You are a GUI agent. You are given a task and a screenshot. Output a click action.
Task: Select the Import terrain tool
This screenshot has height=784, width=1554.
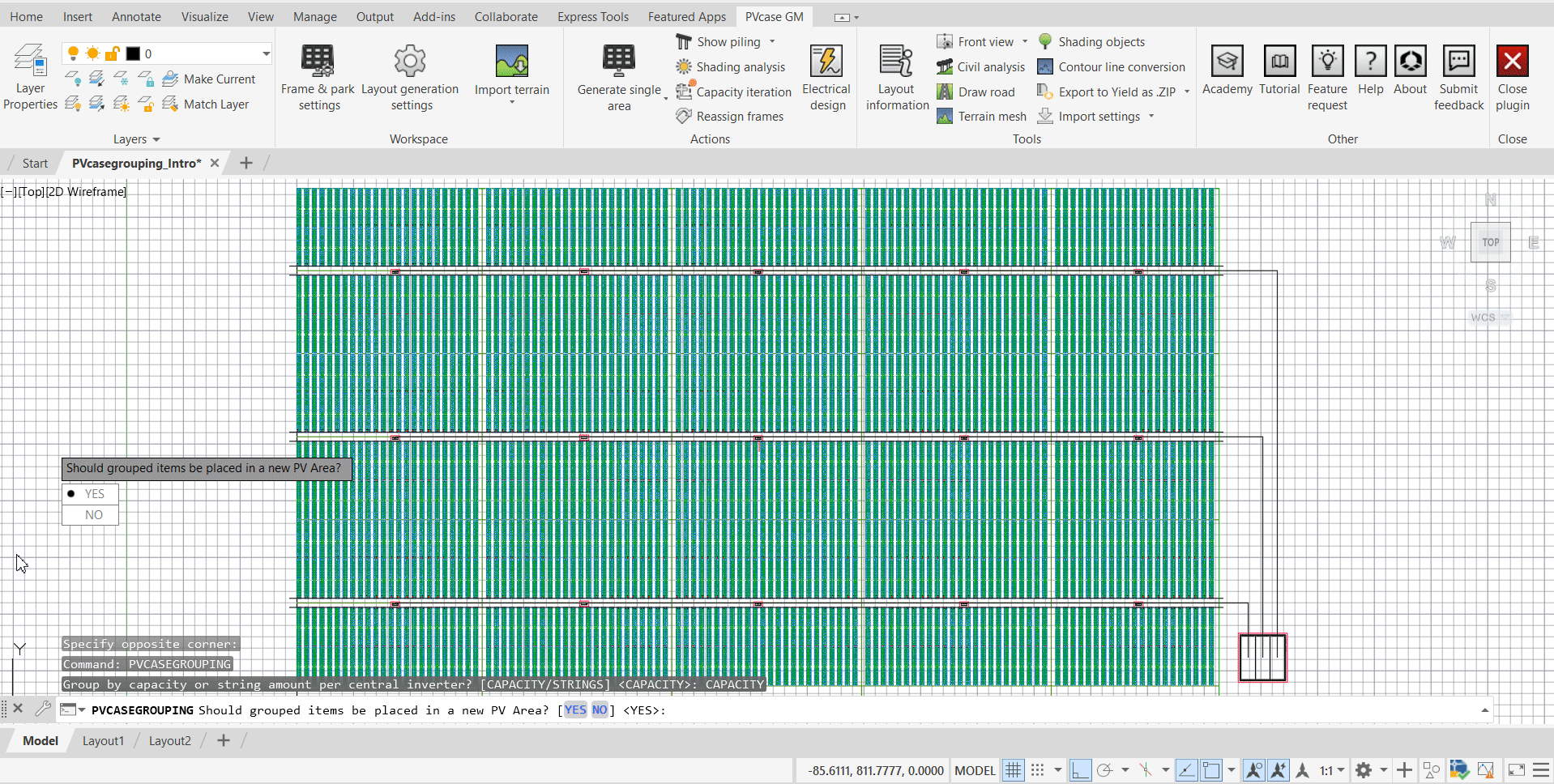(x=512, y=77)
